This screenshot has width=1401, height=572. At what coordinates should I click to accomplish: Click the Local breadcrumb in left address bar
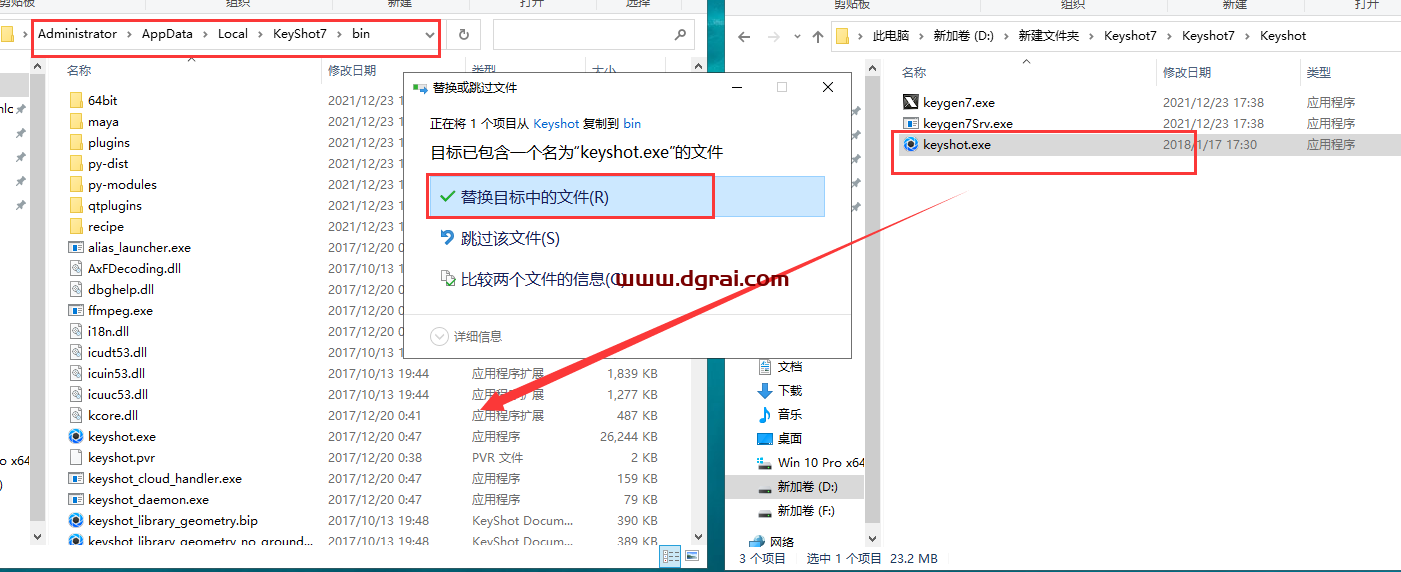pos(233,33)
